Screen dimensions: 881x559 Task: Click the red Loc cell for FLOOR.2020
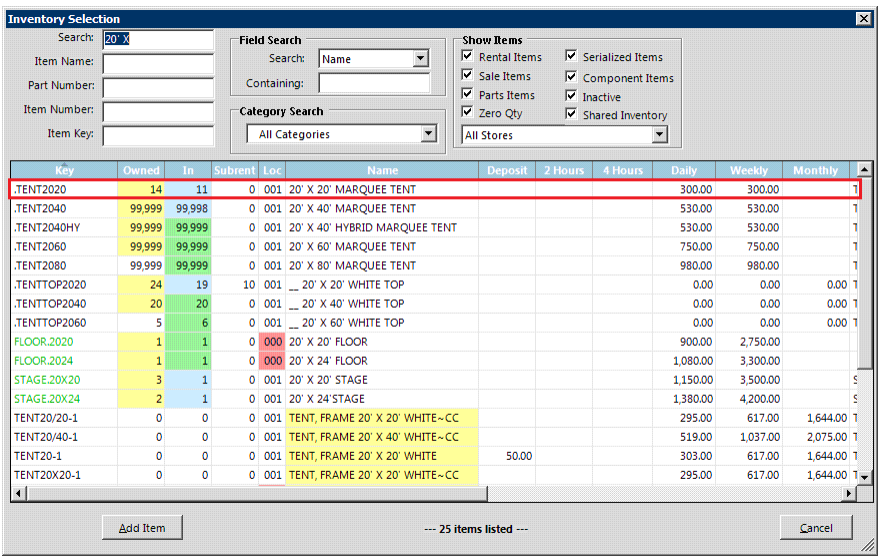(272, 342)
